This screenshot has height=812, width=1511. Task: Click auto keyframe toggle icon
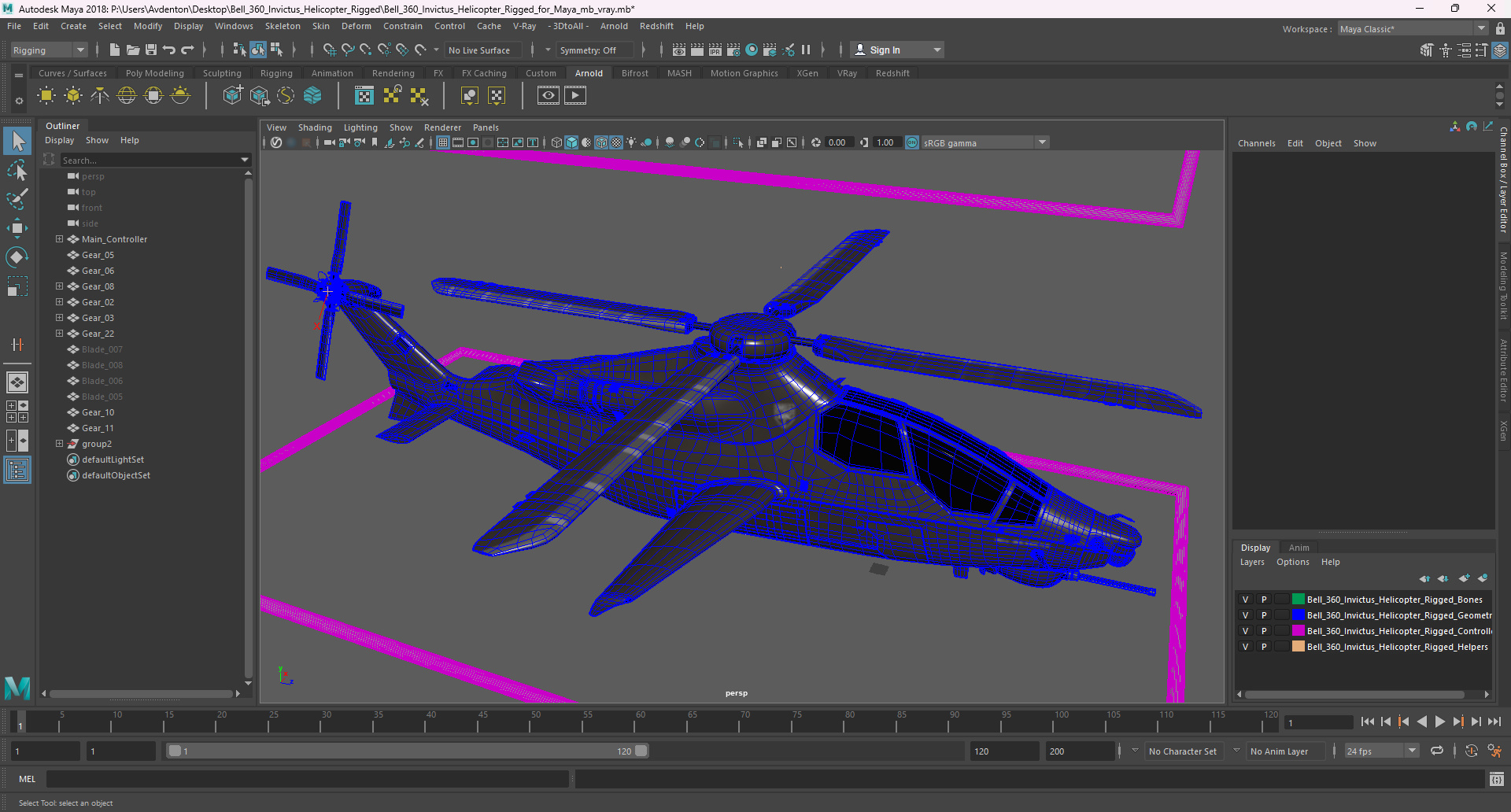(1472, 751)
